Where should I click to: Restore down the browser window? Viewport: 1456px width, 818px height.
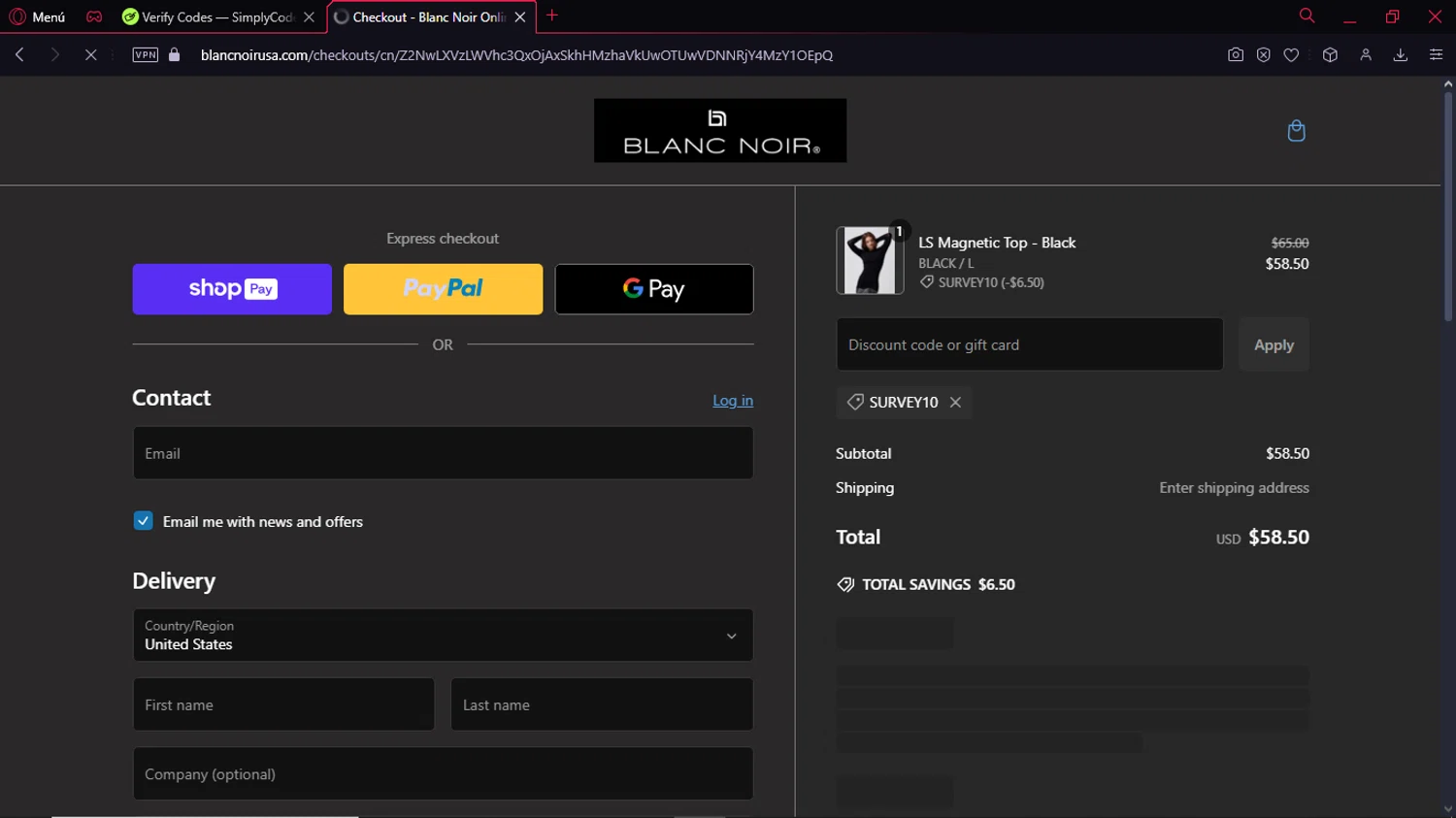1392,16
